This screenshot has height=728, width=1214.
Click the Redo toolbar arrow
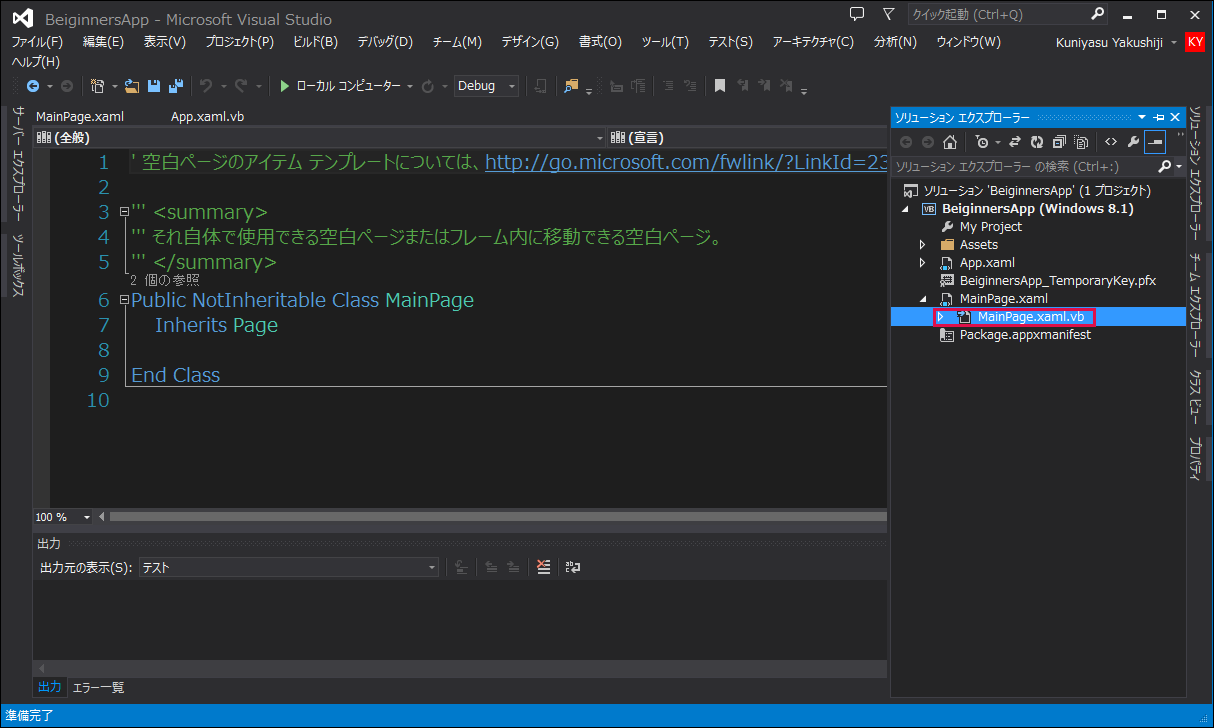click(x=241, y=86)
